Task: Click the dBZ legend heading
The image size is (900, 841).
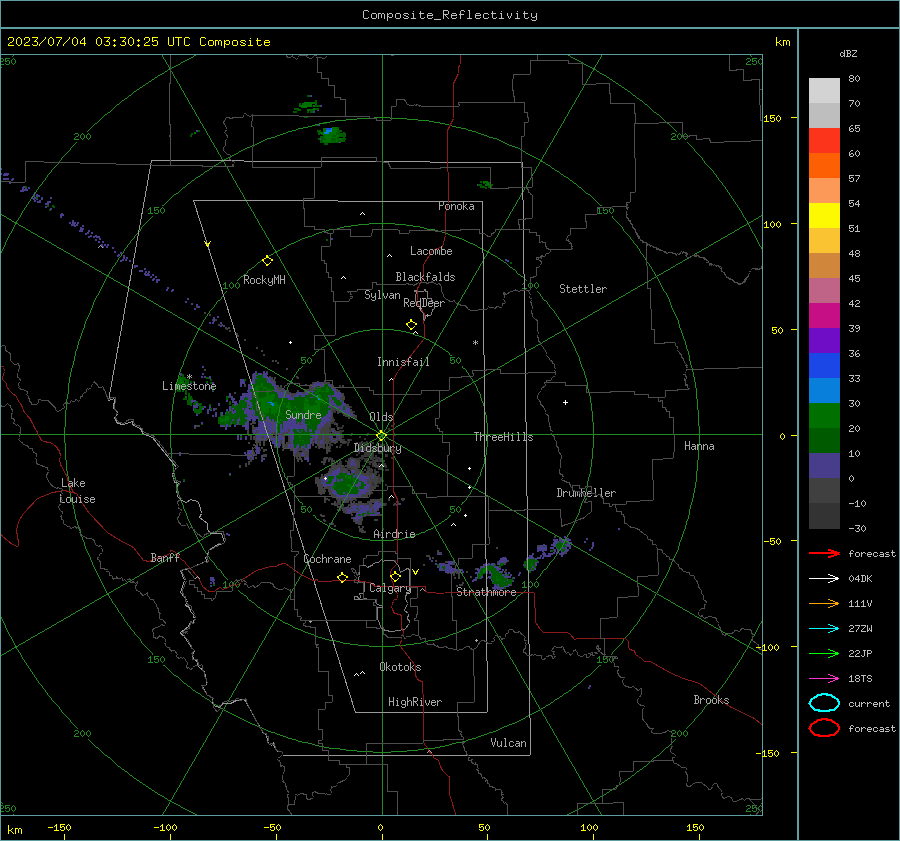Action: point(848,54)
